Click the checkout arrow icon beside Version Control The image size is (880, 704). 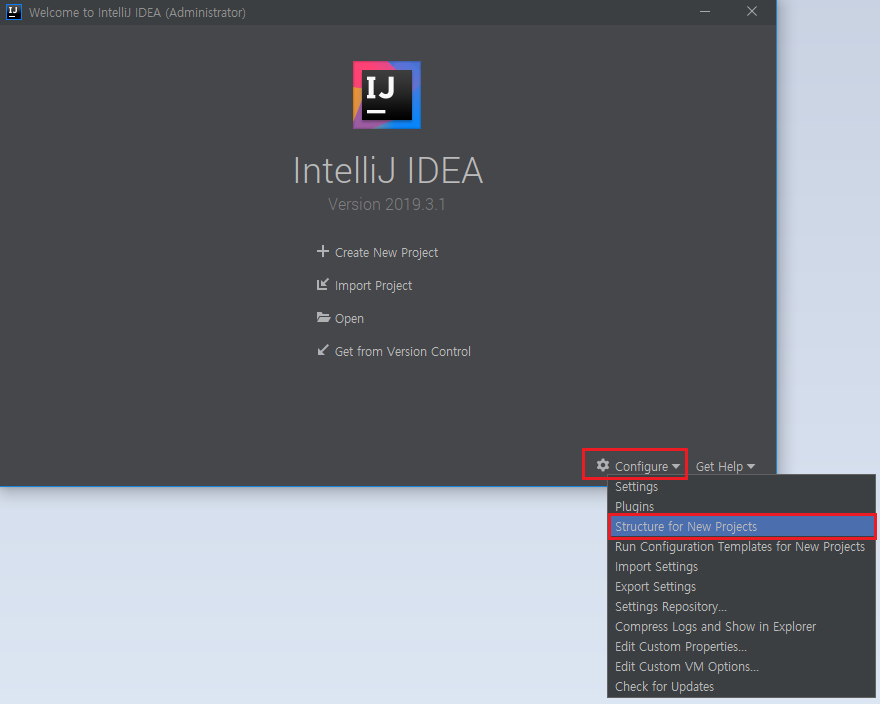point(323,350)
